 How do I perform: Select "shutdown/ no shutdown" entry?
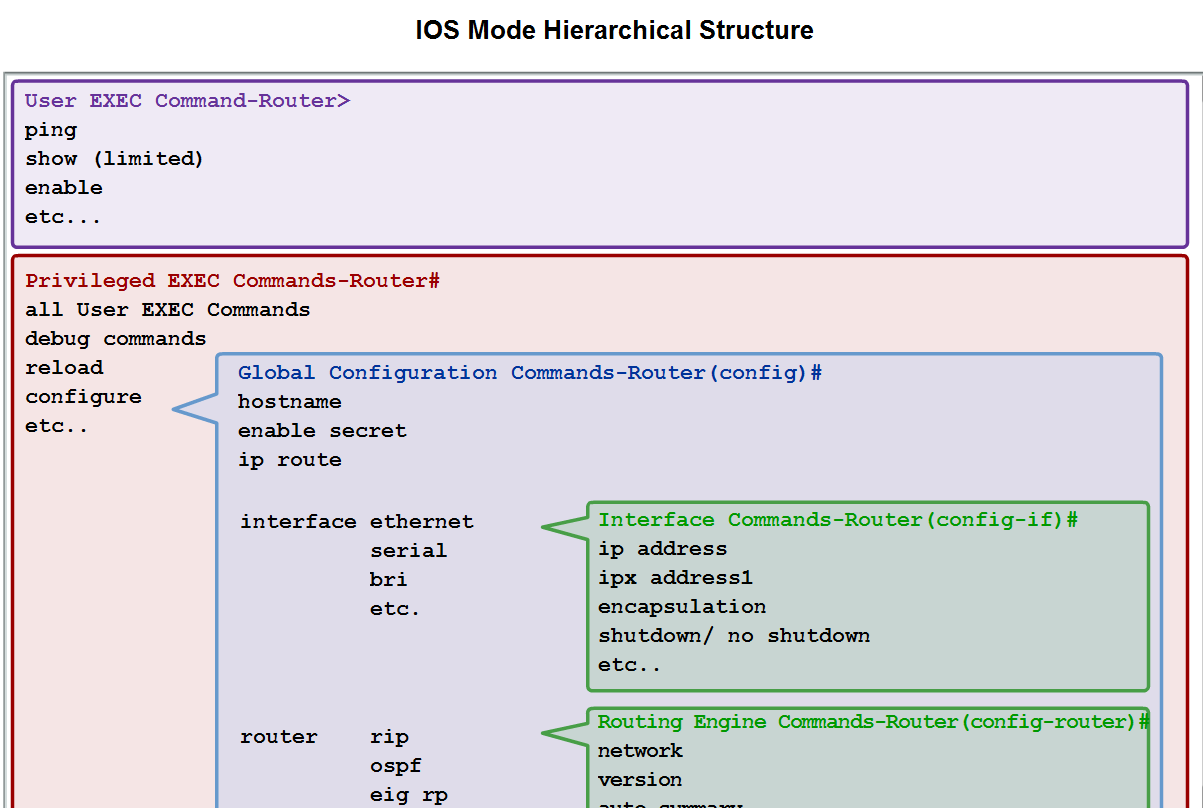pos(734,635)
